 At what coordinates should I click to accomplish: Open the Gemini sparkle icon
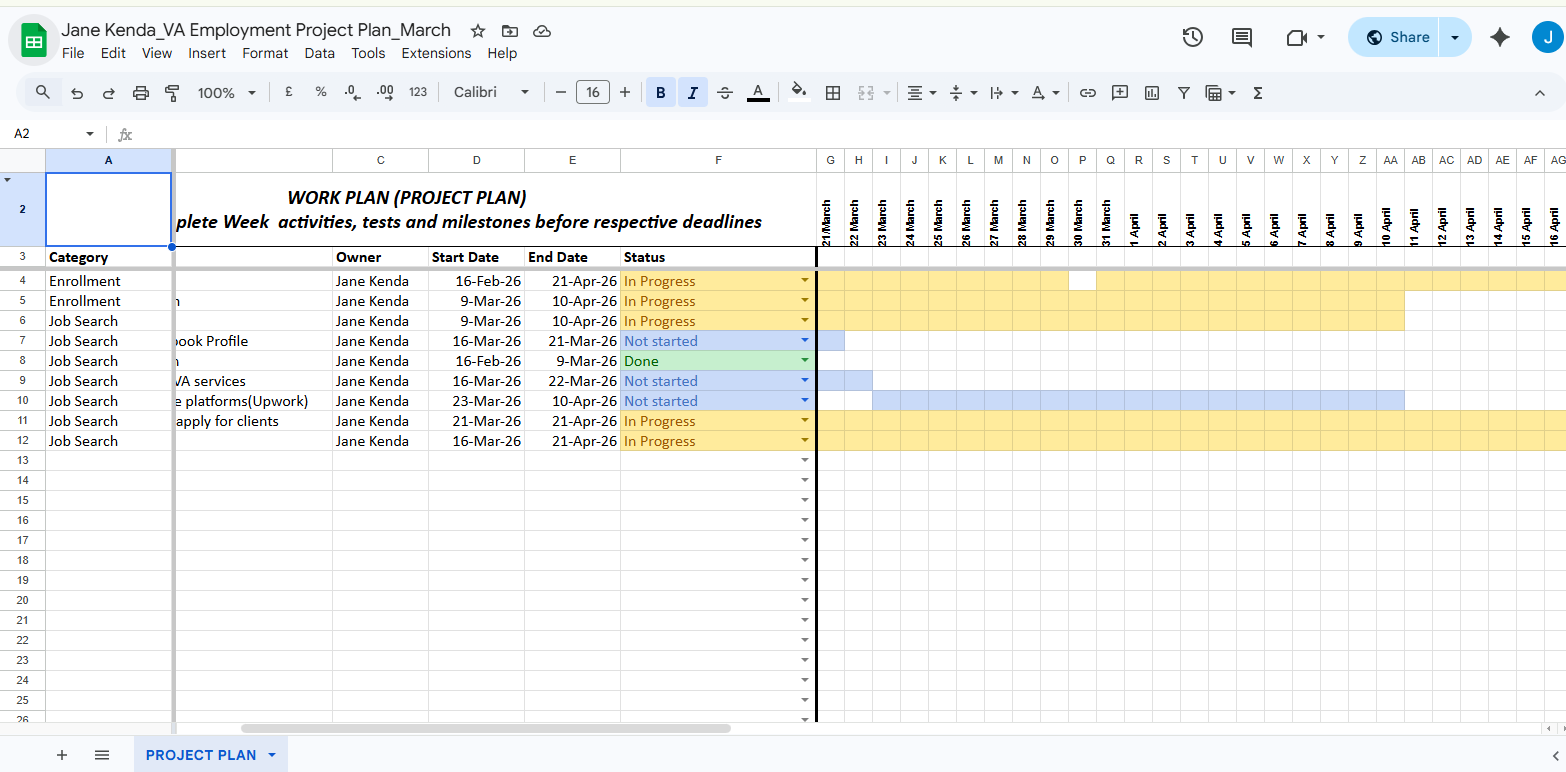1499,37
